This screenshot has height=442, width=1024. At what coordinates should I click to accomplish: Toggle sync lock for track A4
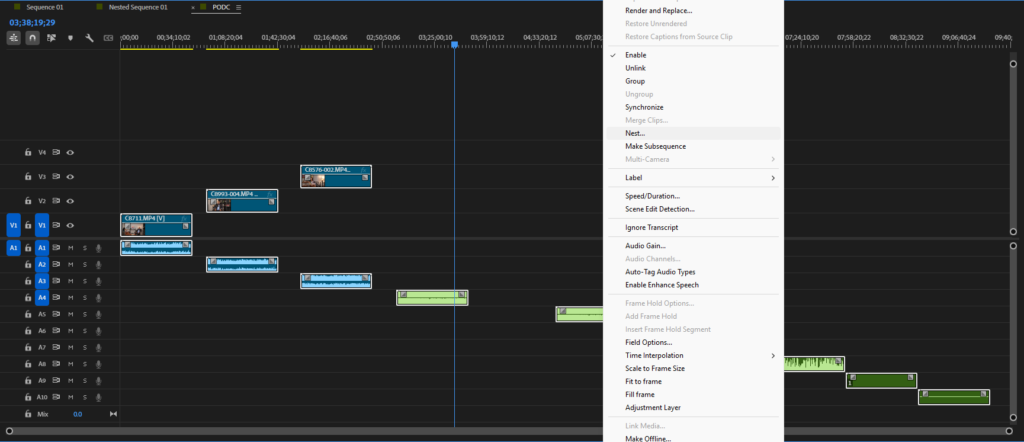pyautogui.click(x=56, y=298)
